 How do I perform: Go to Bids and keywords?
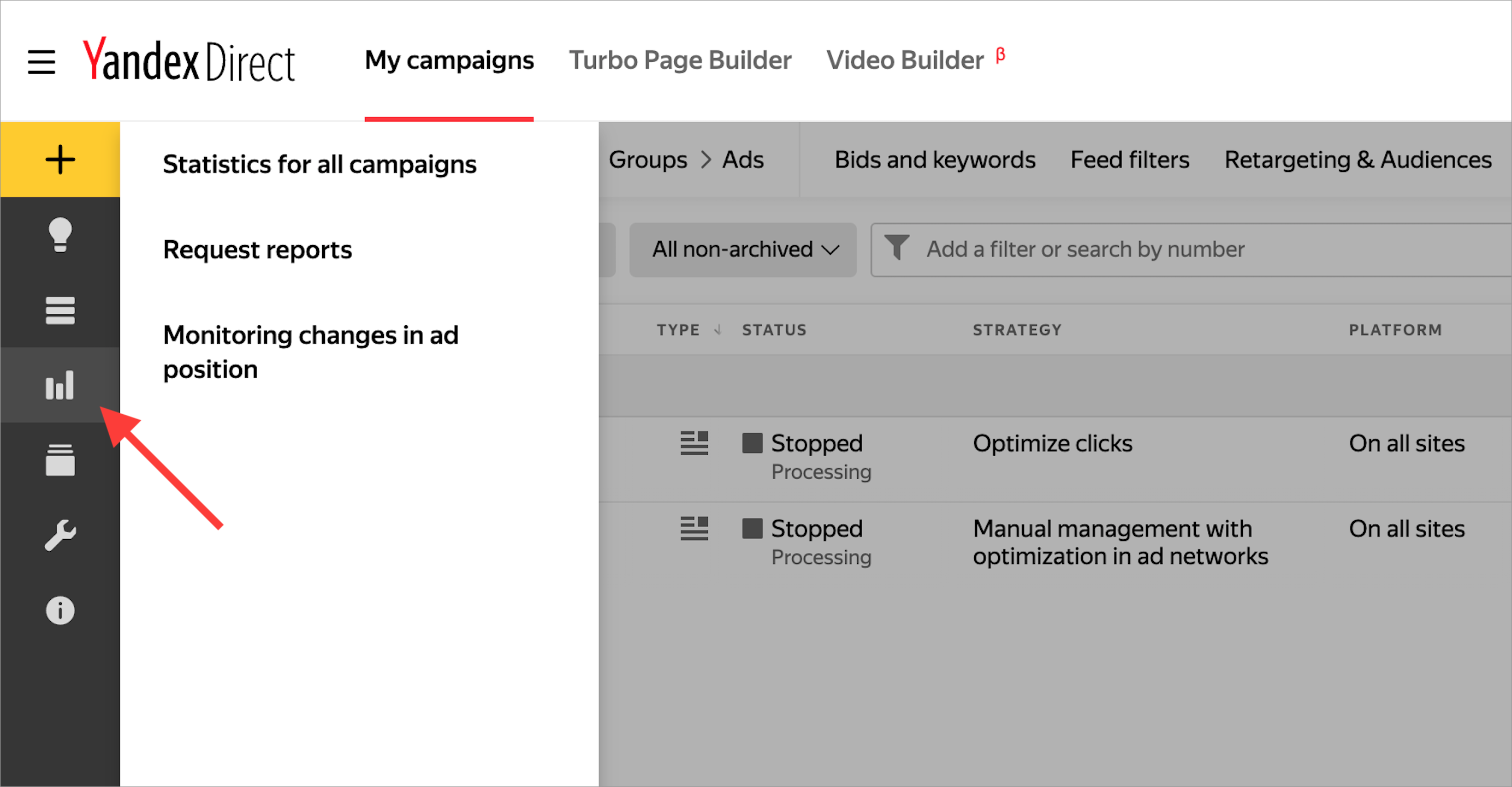coord(935,159)
